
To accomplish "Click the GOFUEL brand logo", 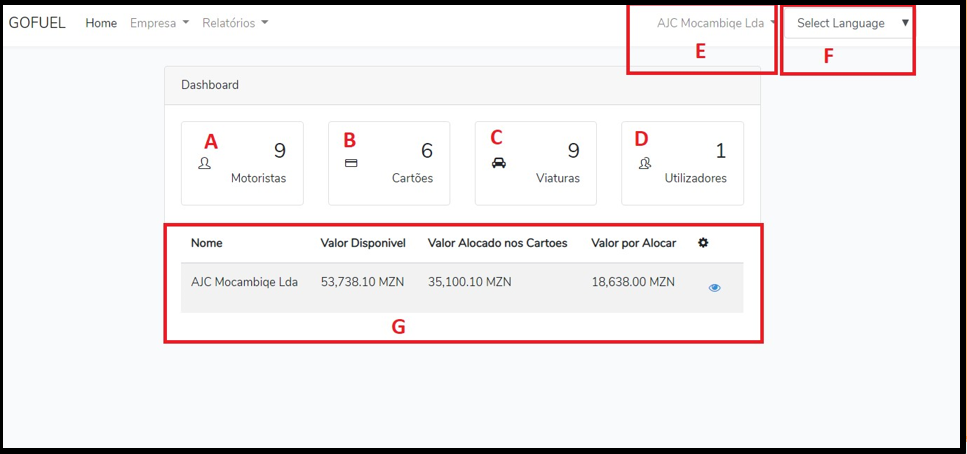I will click(x=37, y=23).
